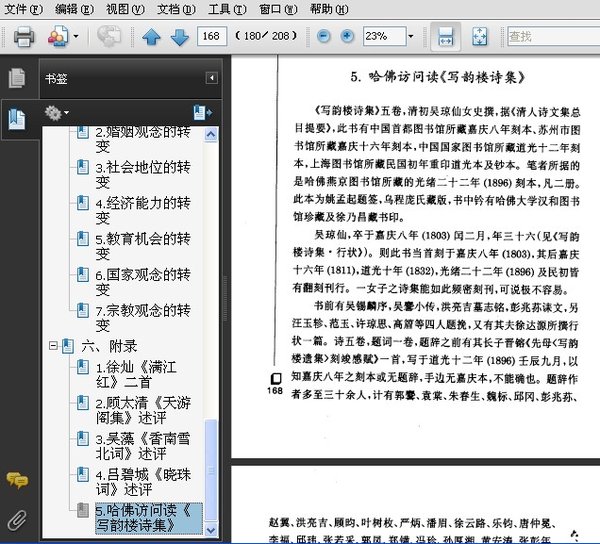600x544 pixels.
Task: Open the 视图(V) menu
Action: (x=125, y=9)
